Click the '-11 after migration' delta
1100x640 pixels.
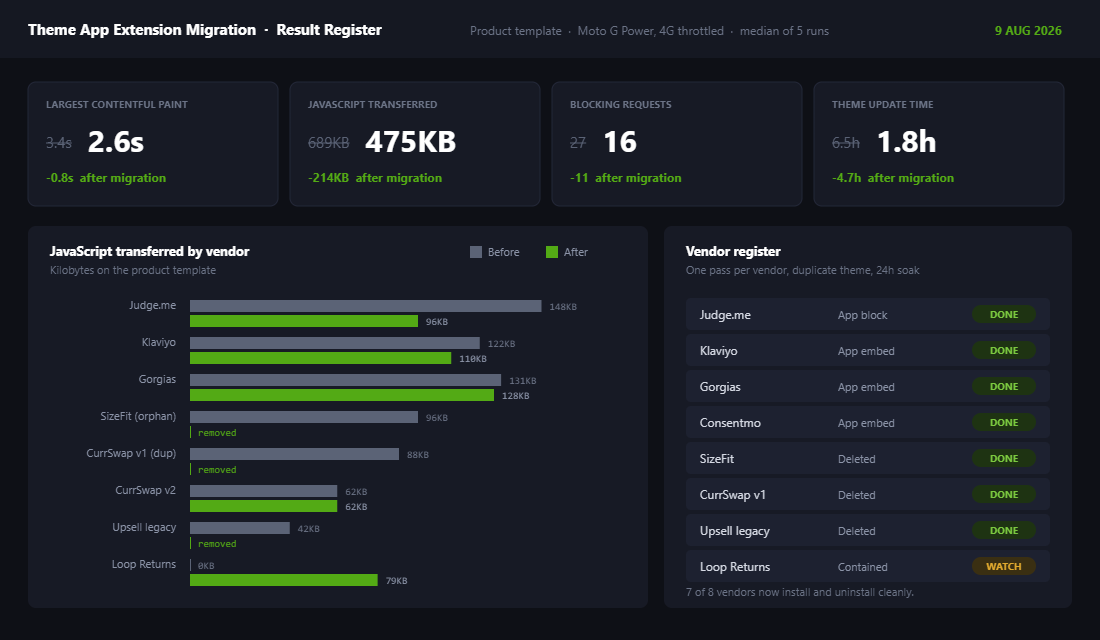[x=625, y=178]
